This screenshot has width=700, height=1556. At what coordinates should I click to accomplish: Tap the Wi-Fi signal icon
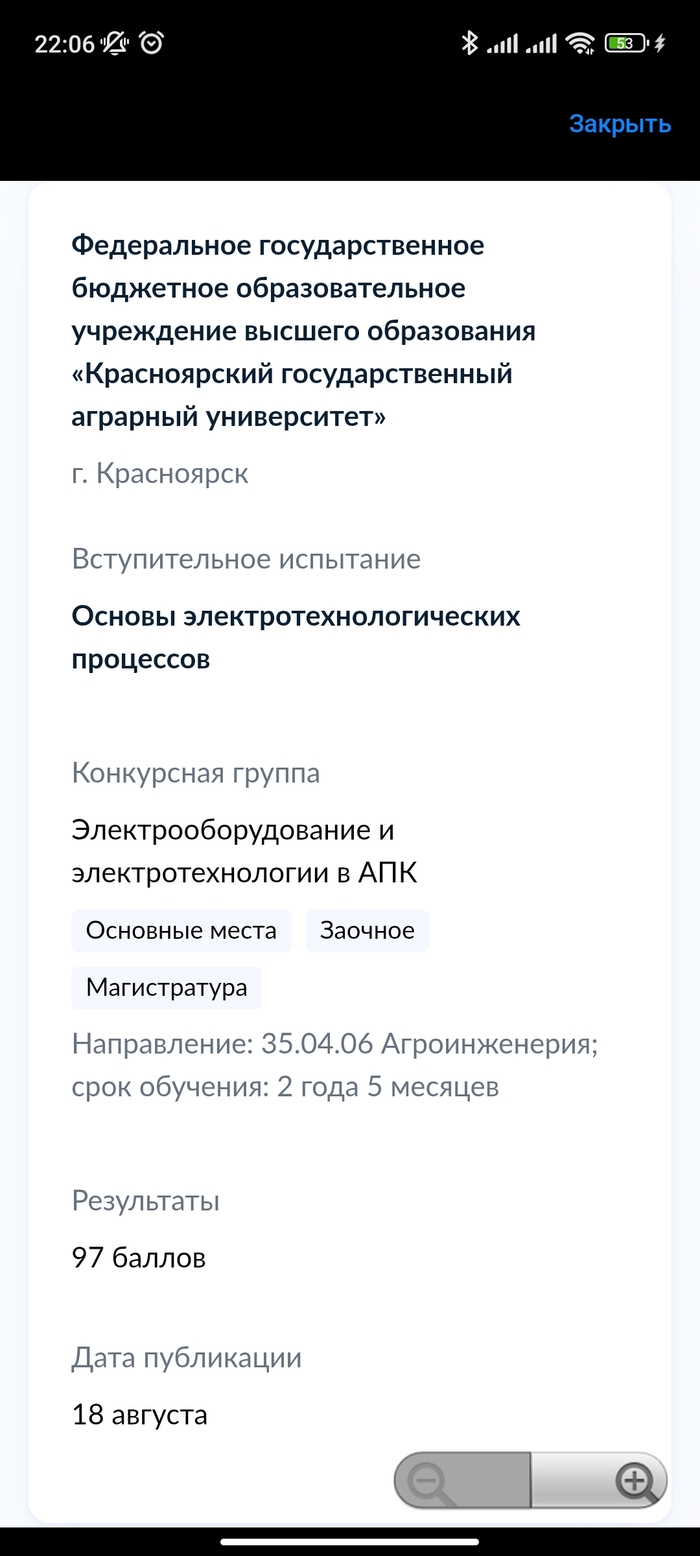(579, 43)
